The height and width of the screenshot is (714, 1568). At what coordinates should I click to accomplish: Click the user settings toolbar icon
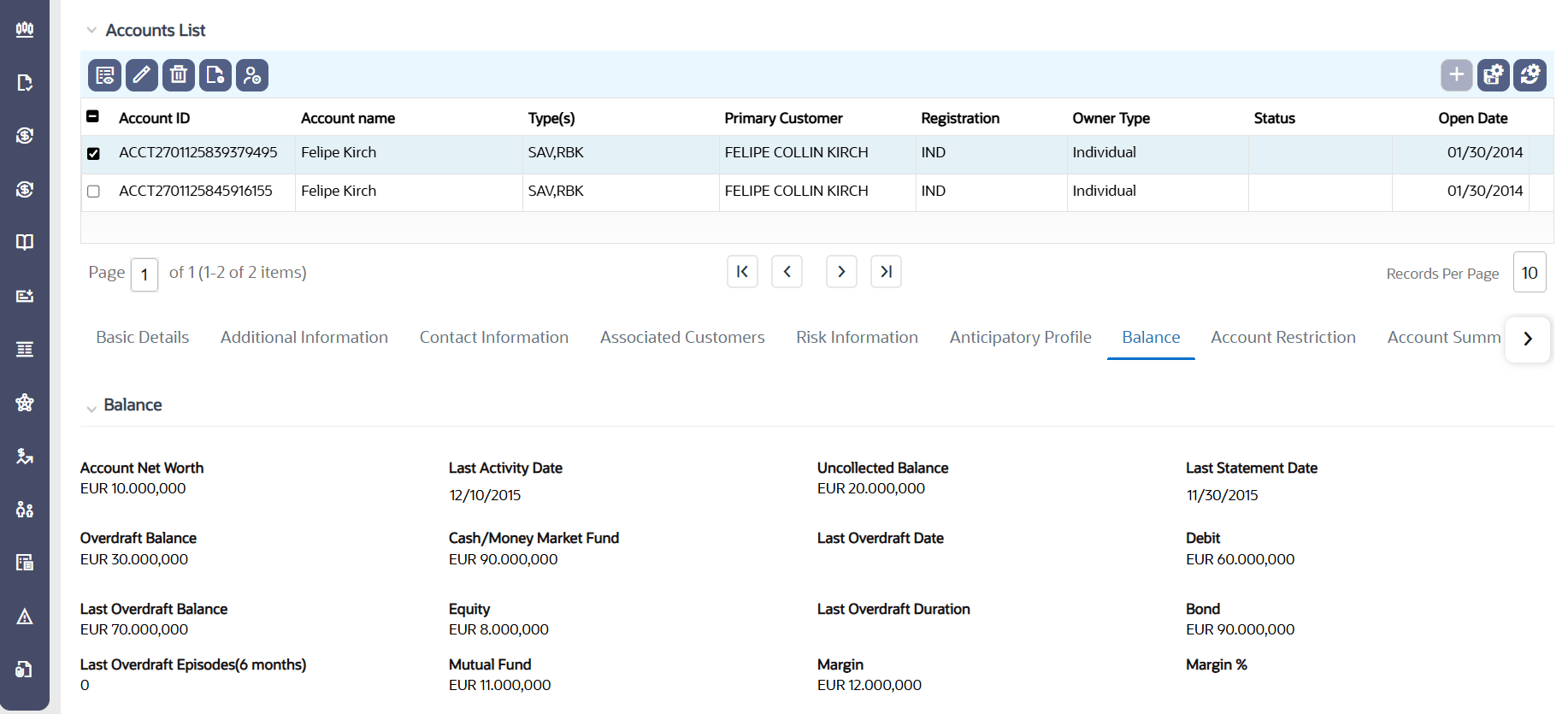coord(252,75)
